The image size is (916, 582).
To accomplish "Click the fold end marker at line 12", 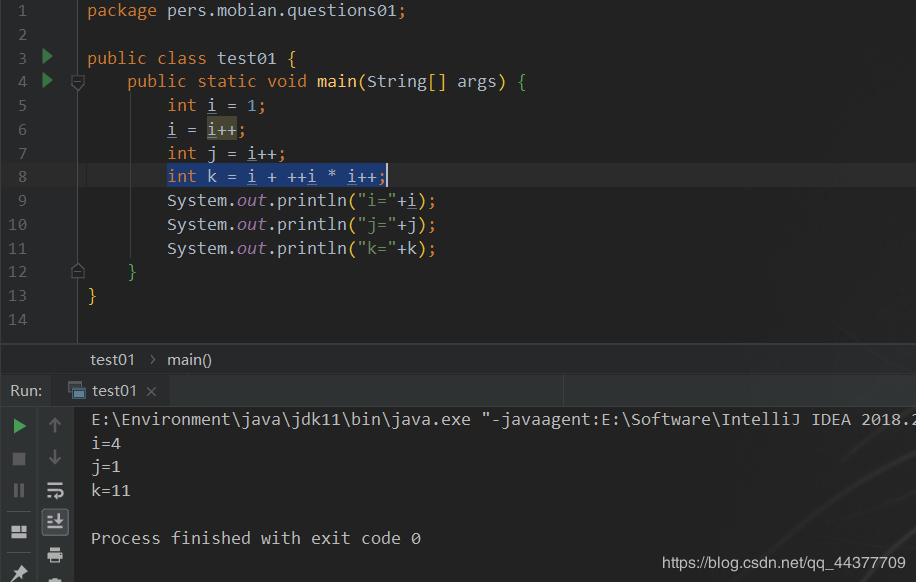I will coord(78,271).
